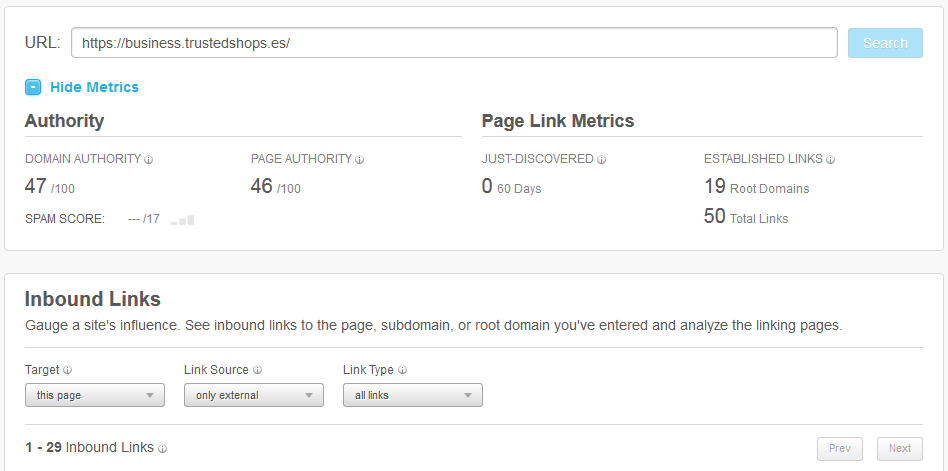Screen dimensions: 948x471
Task: Click the Hide Metrics link
Action: [94, 87]
